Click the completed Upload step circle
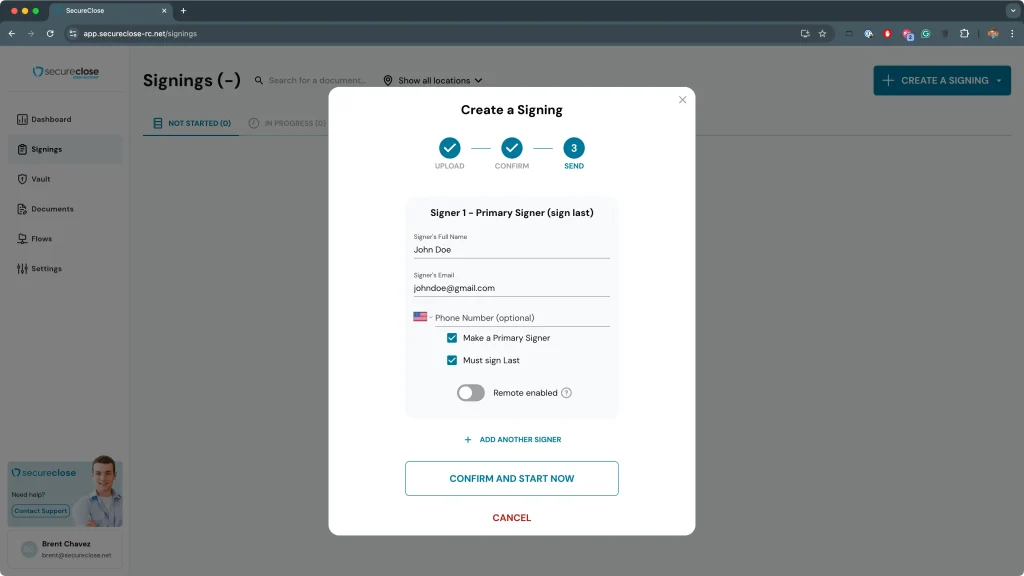Image resolution: width=1024 pixels, height=576 pixels. [449, 148]
